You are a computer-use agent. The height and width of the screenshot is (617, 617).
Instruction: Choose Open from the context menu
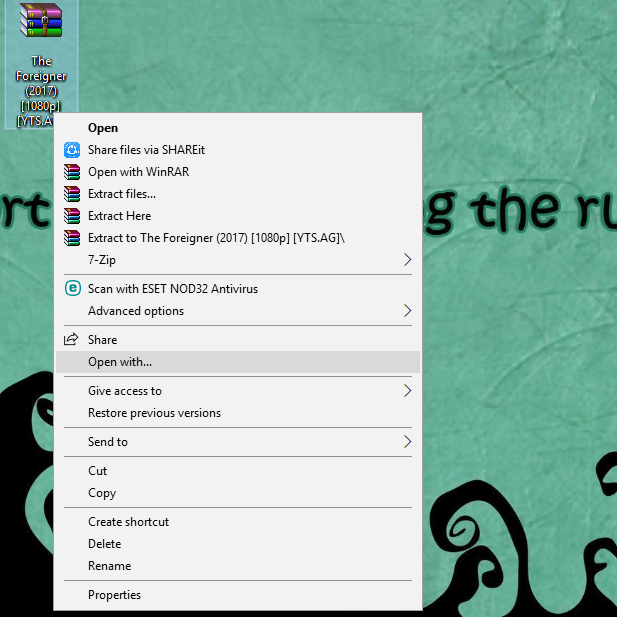coord(238,128)
